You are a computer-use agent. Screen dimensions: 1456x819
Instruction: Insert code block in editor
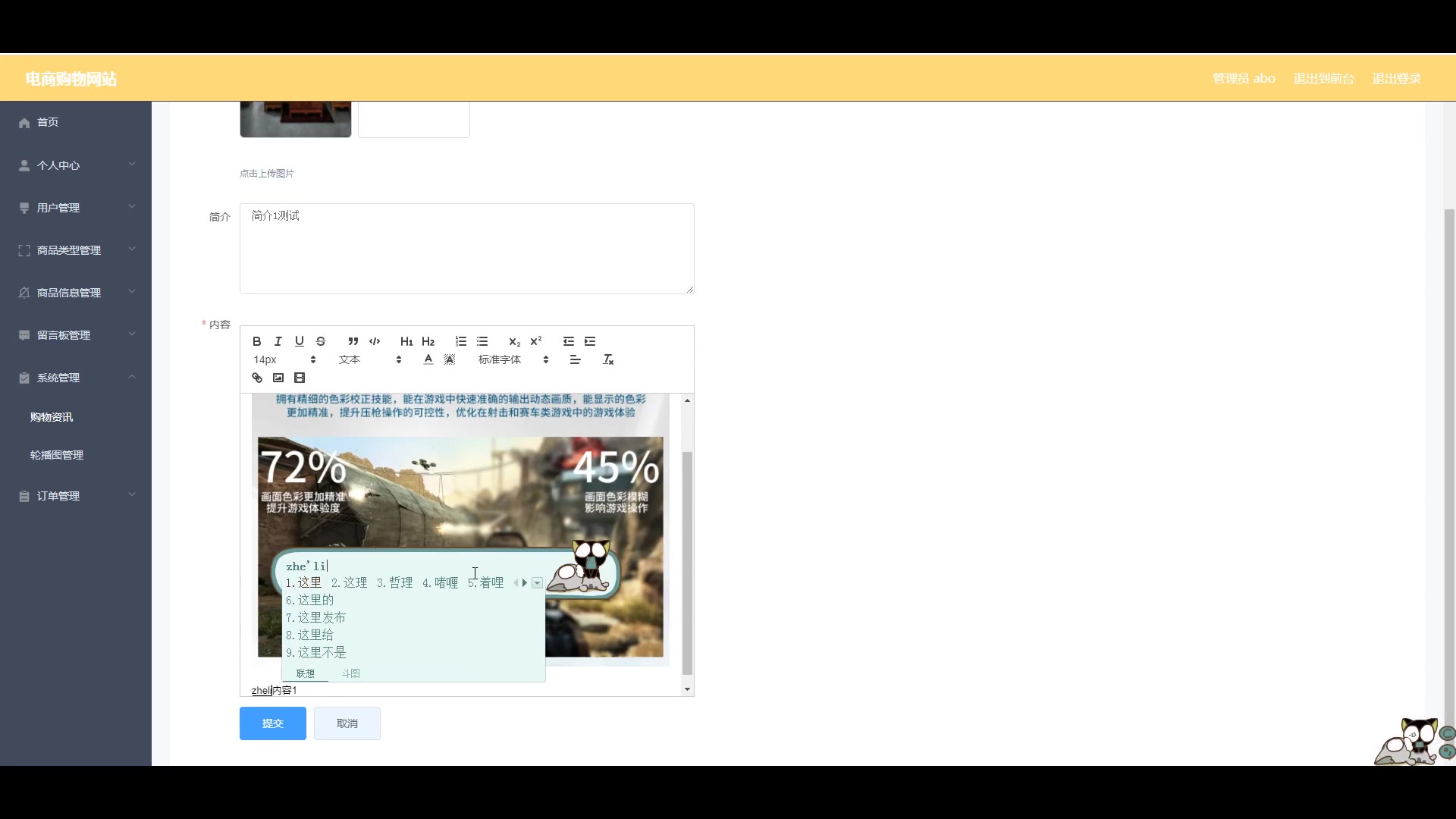[375, 341]
